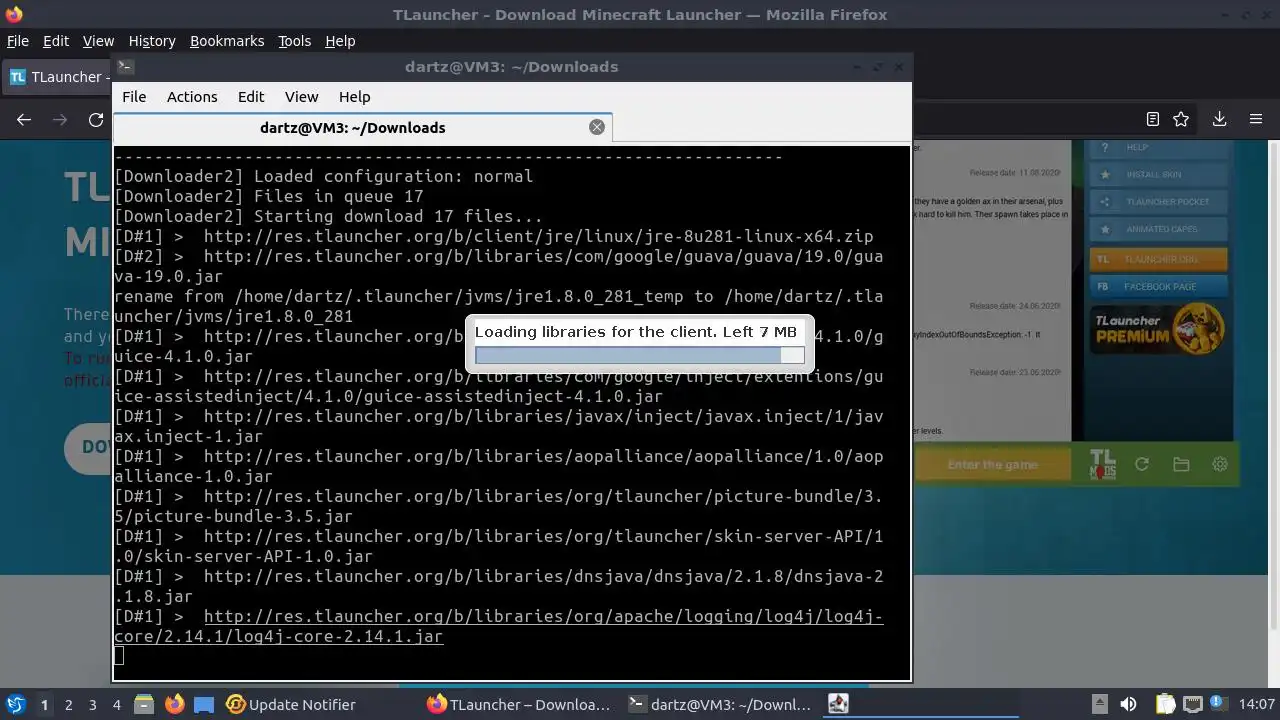
Task: Click 'Loaded configuration: normal' line
Action: coord(323,176)
